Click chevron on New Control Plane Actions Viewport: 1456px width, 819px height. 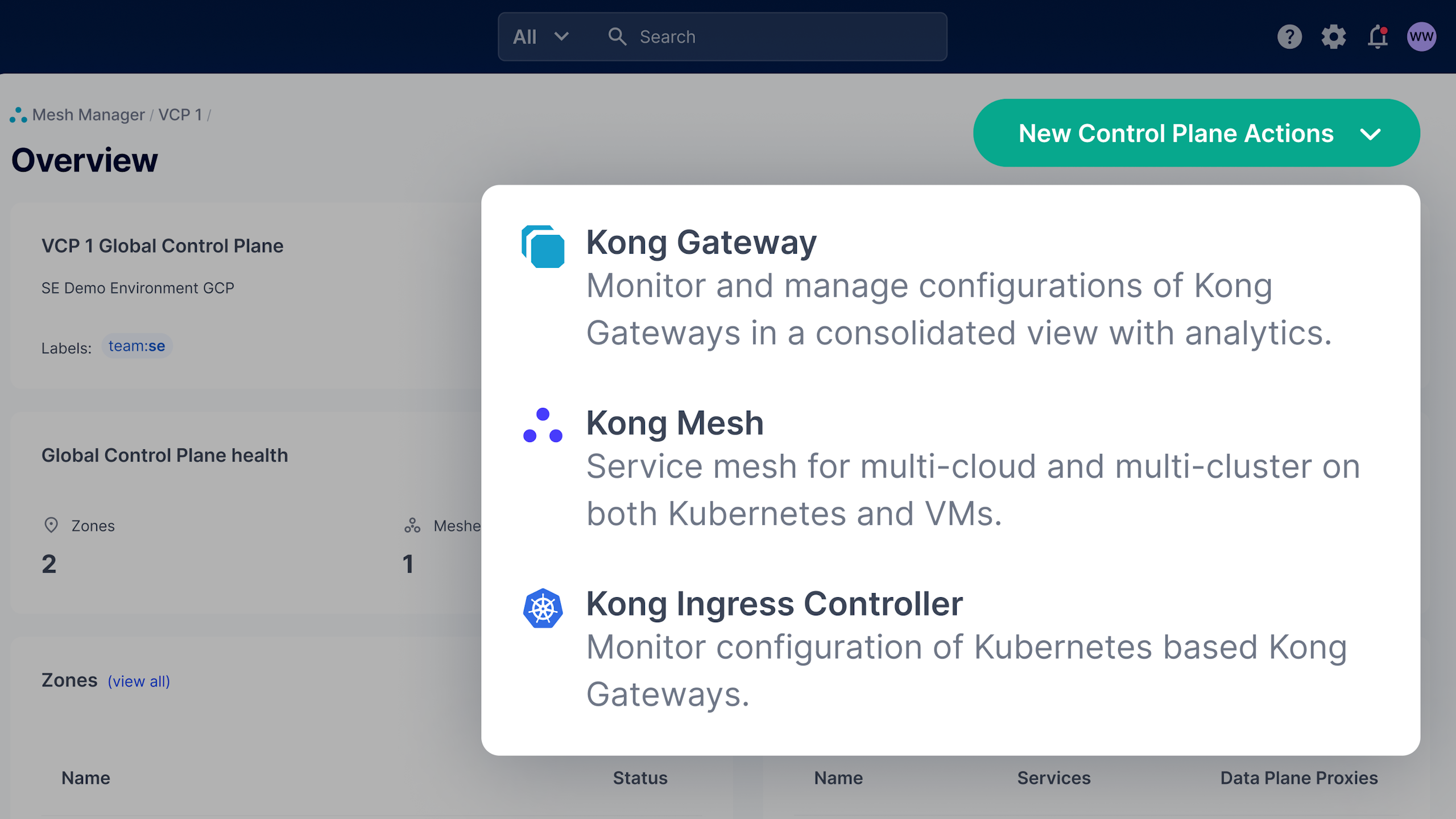(1370, 134)
